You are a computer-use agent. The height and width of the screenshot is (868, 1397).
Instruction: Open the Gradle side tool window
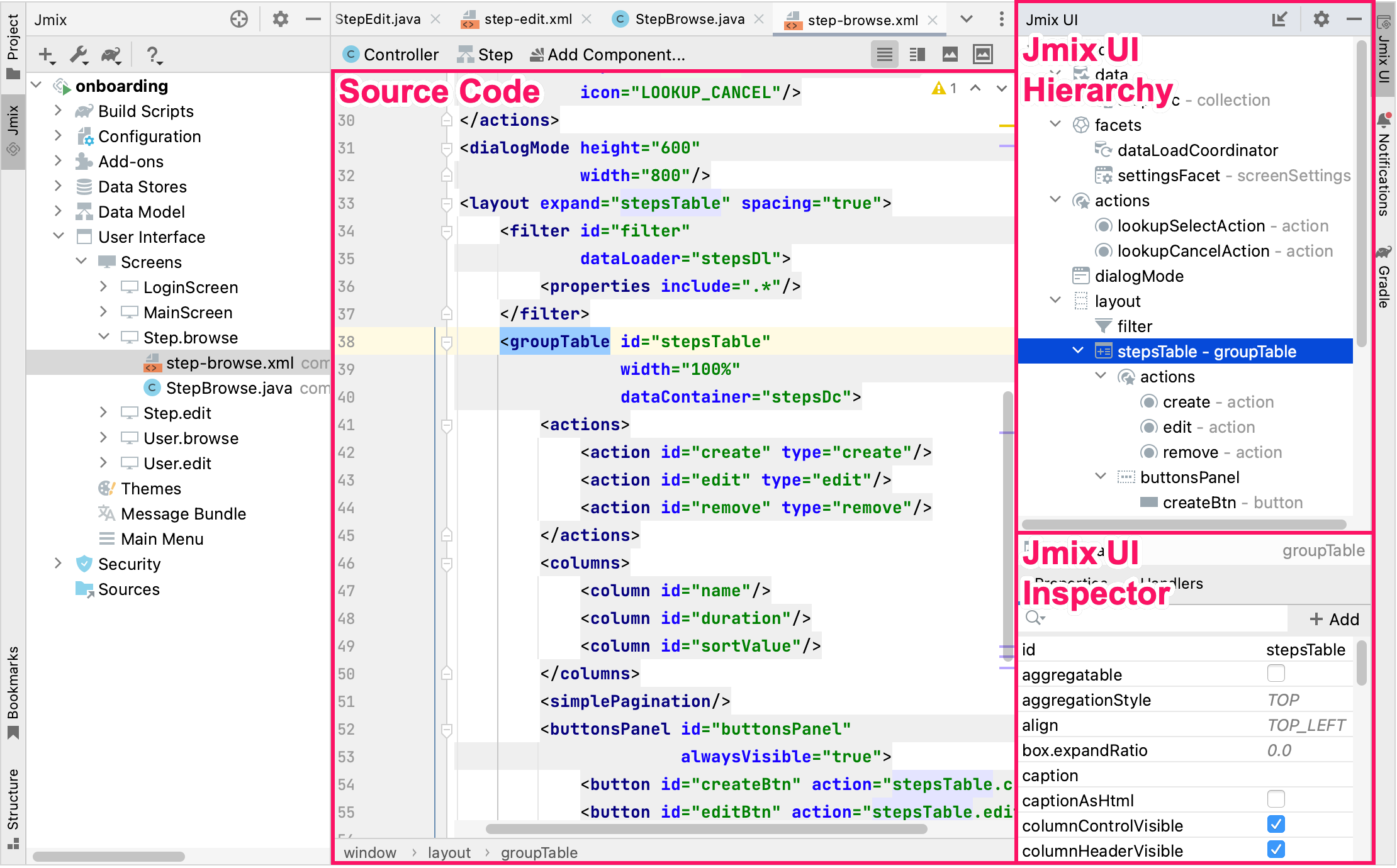pos(1384,276)
